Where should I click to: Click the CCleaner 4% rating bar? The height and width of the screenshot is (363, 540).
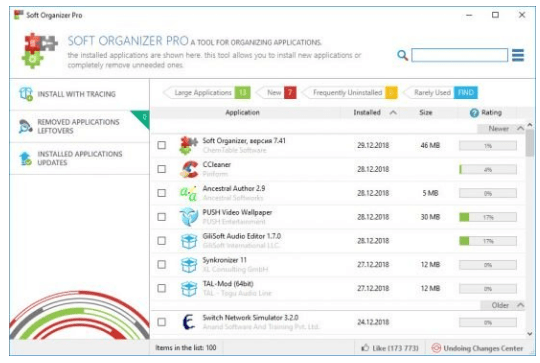point(488,169)
